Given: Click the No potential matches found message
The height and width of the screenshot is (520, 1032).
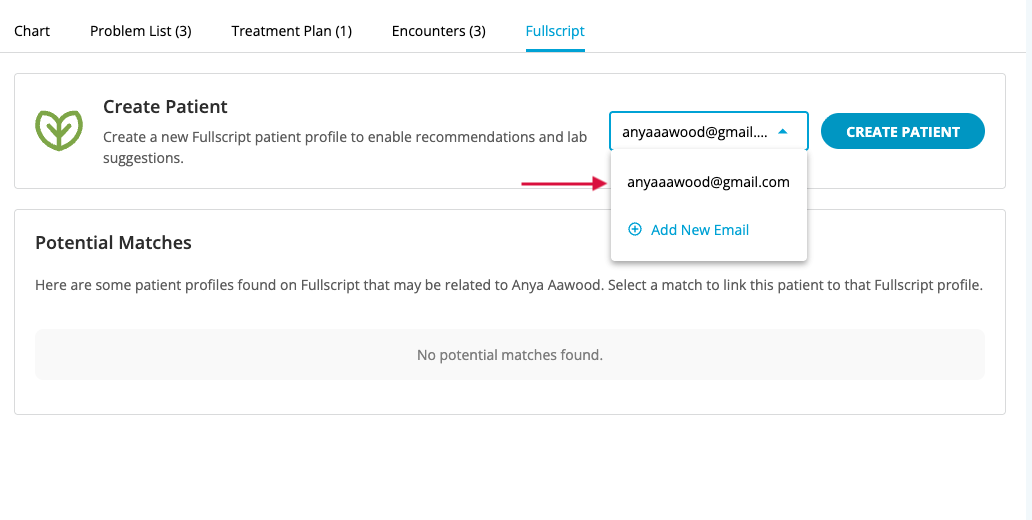Looking at the screenshot, I should [x=509, y=354].
